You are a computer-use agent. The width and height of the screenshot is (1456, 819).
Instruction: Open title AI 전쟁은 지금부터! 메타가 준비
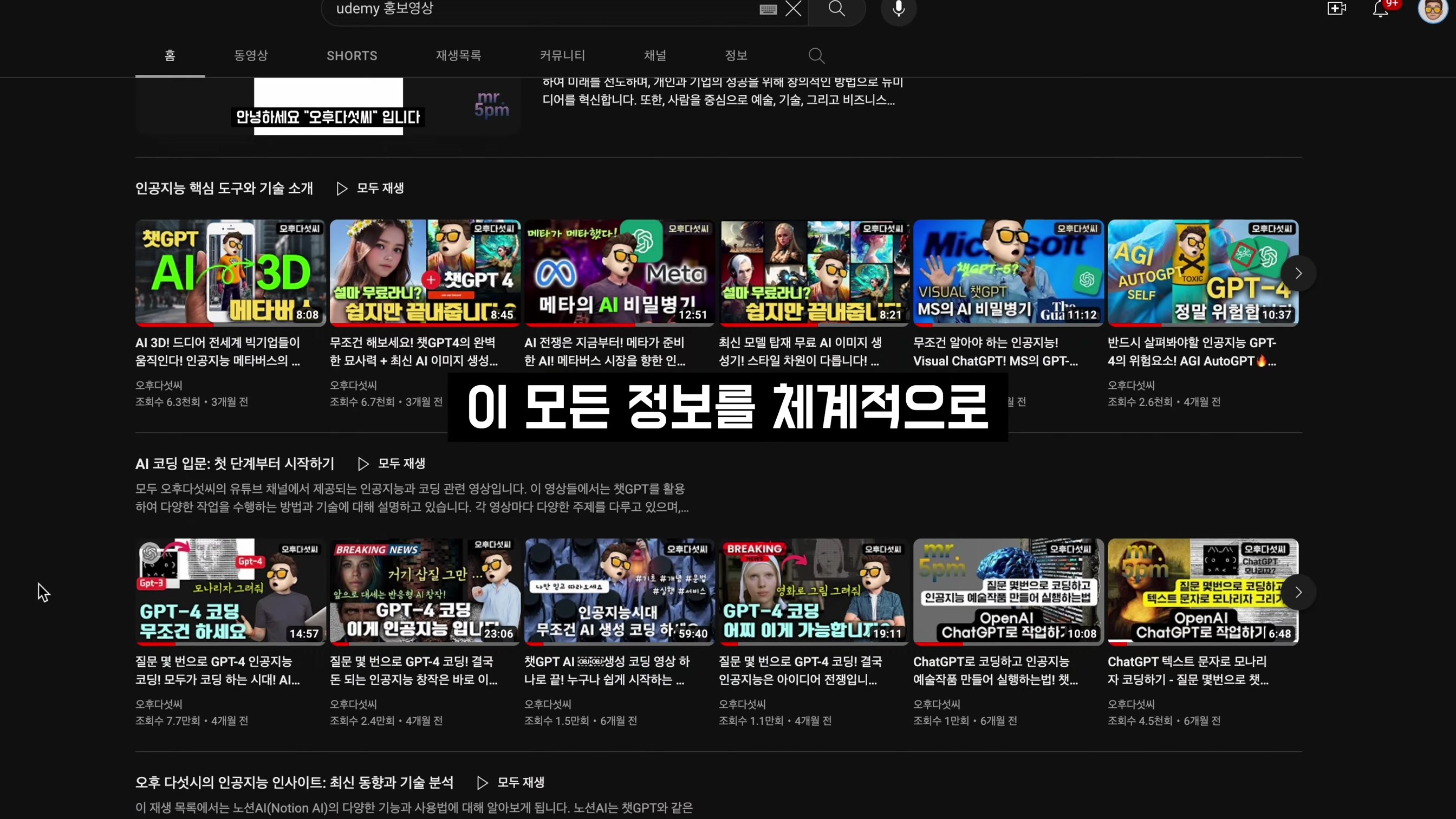click(x=605, y=352)
